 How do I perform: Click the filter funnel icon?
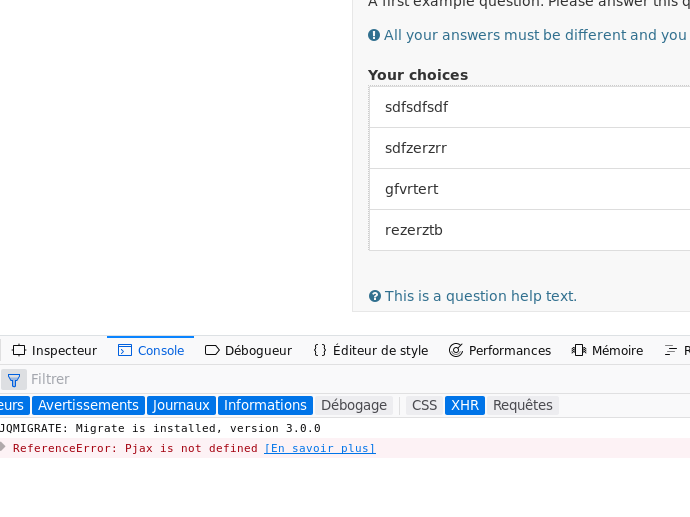click(14, 380)
